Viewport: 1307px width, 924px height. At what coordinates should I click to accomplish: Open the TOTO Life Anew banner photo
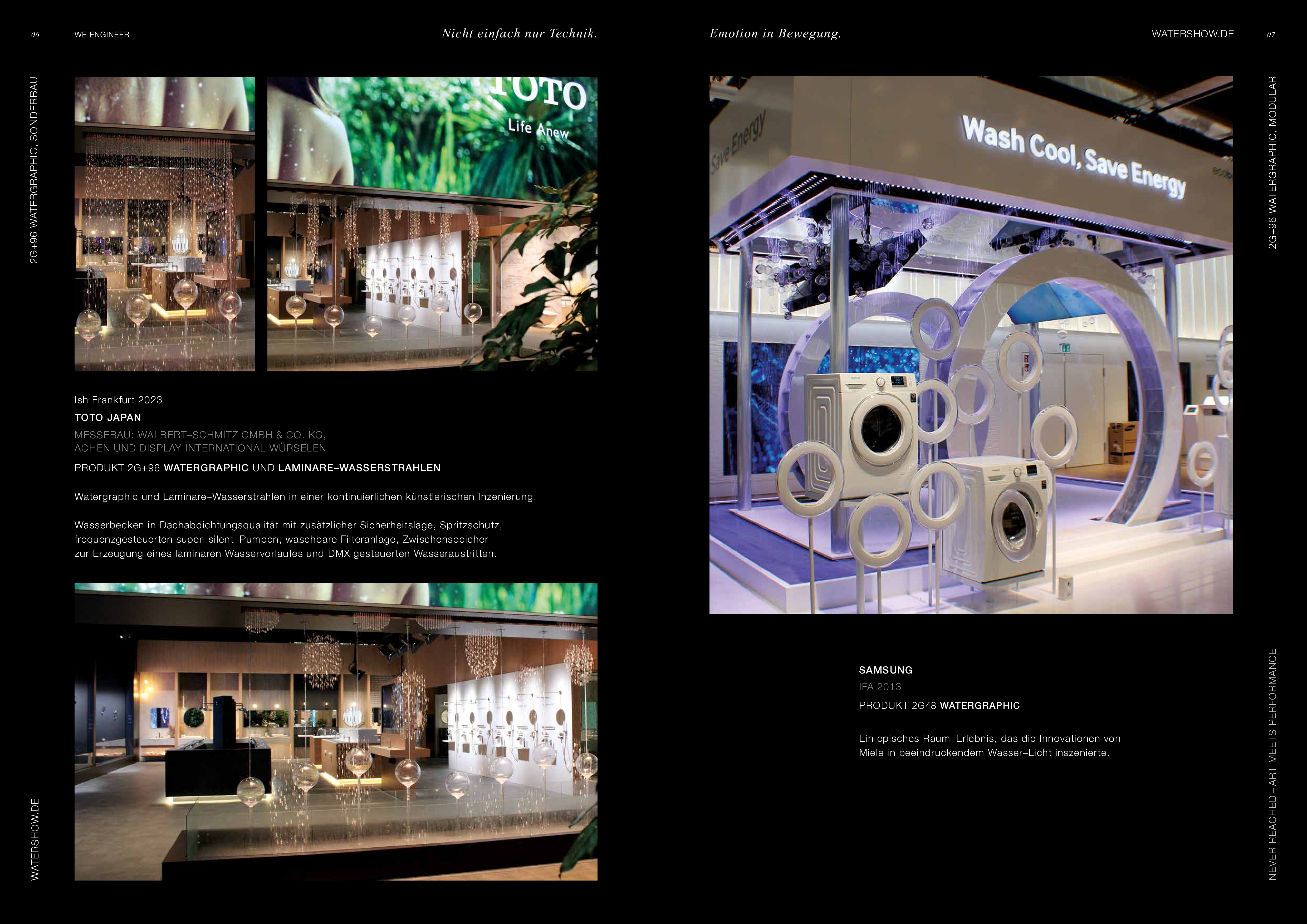pyautogui.click(x=432, y=224)
